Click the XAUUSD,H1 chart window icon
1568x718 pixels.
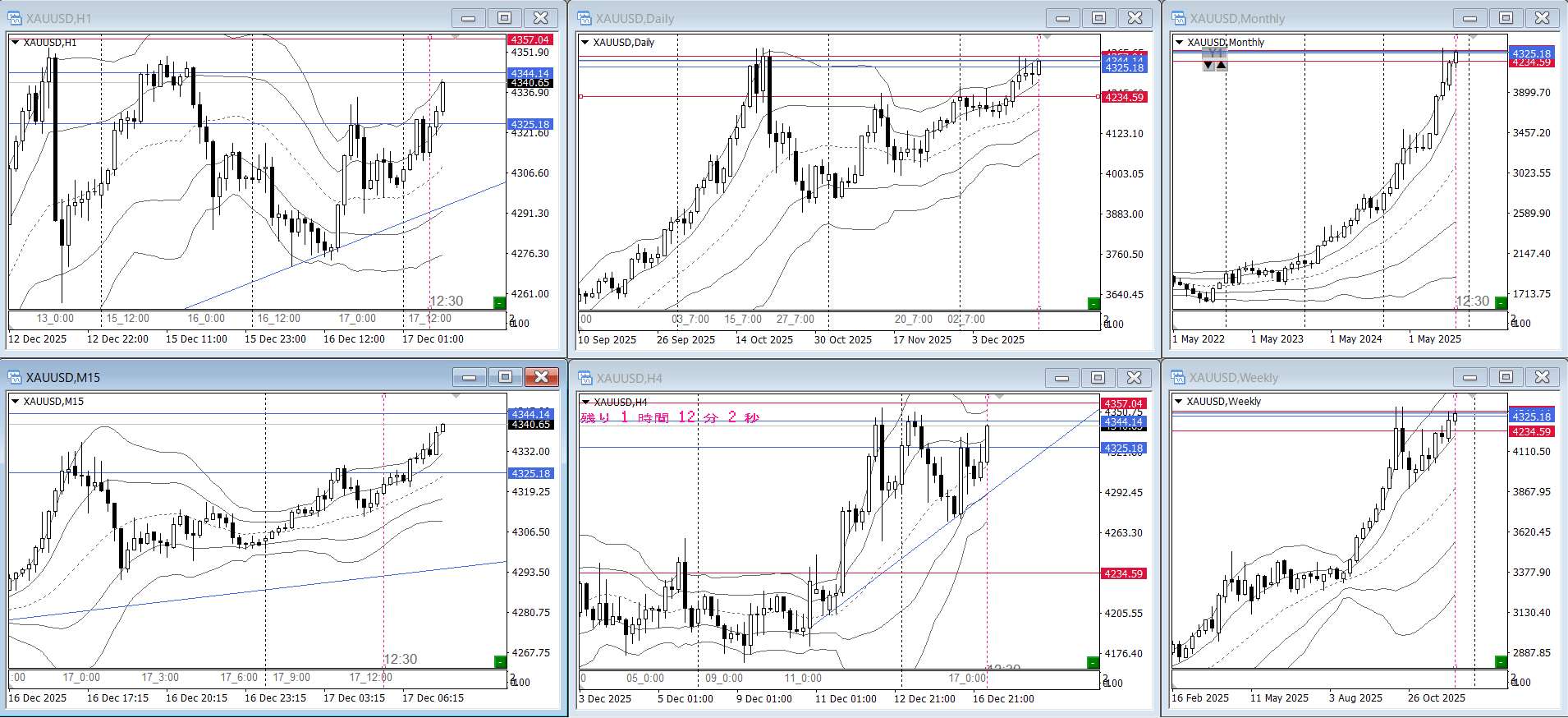tap(15, 18)
